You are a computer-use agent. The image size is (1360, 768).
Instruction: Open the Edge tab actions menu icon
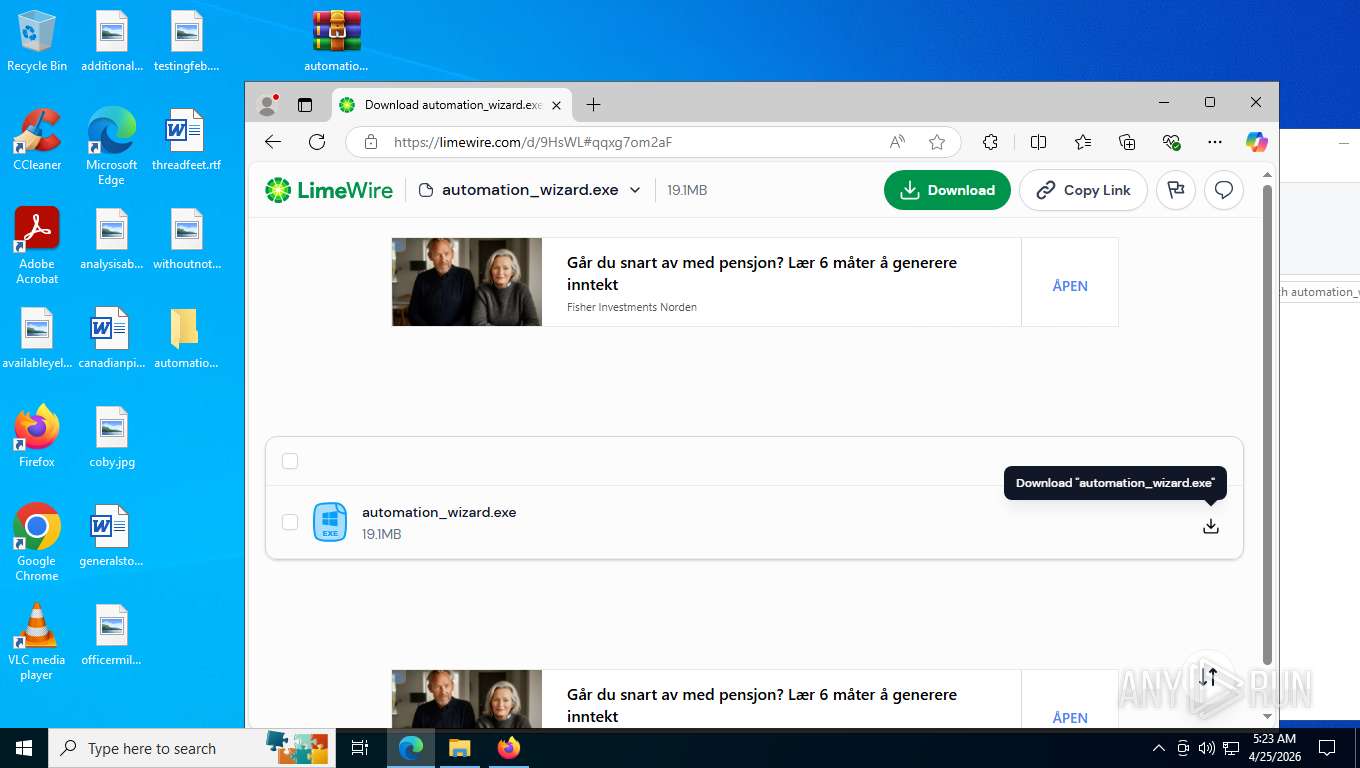305,104
